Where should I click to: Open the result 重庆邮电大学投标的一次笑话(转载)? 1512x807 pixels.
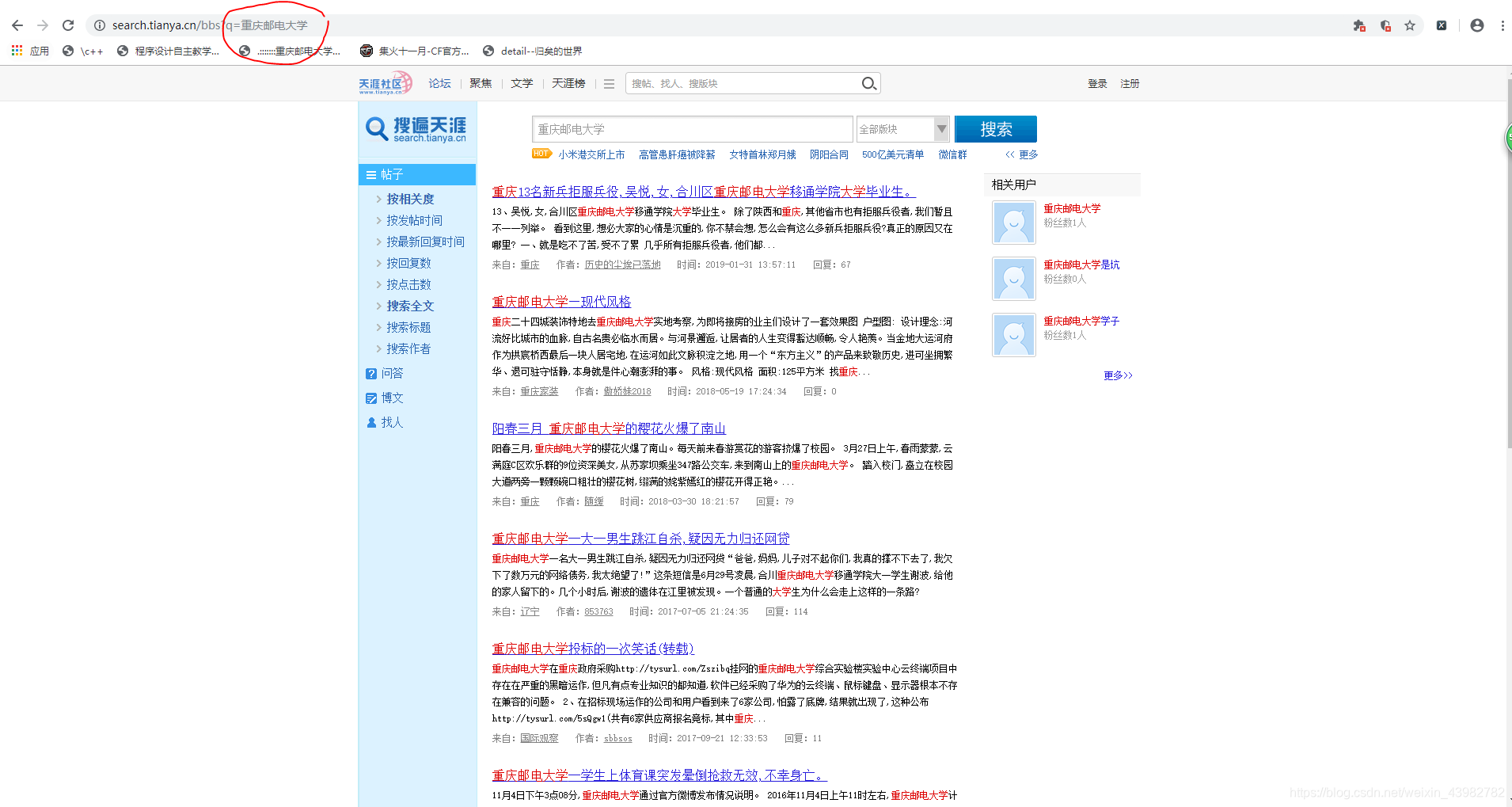(593, 649)
